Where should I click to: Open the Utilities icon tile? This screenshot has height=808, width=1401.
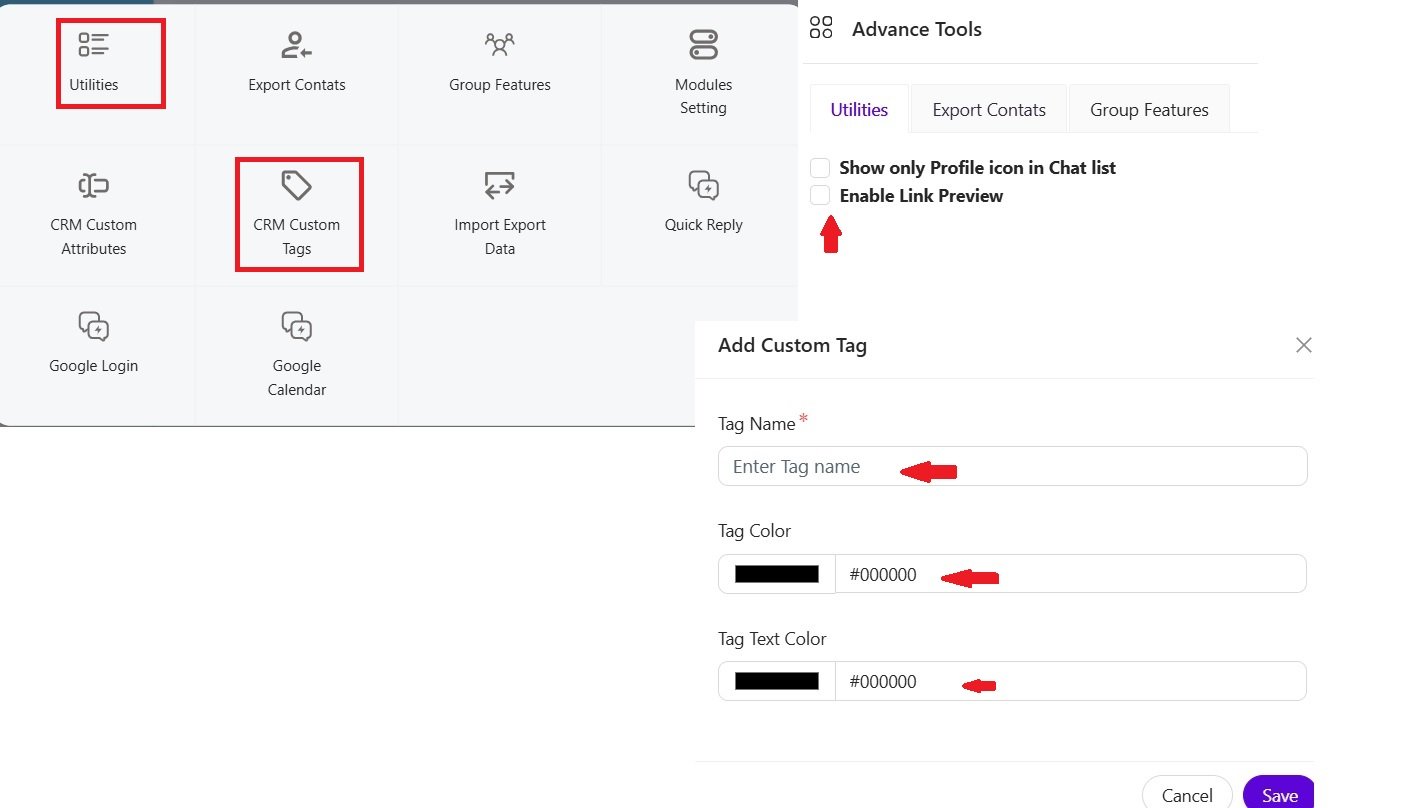tap(94, 45)
